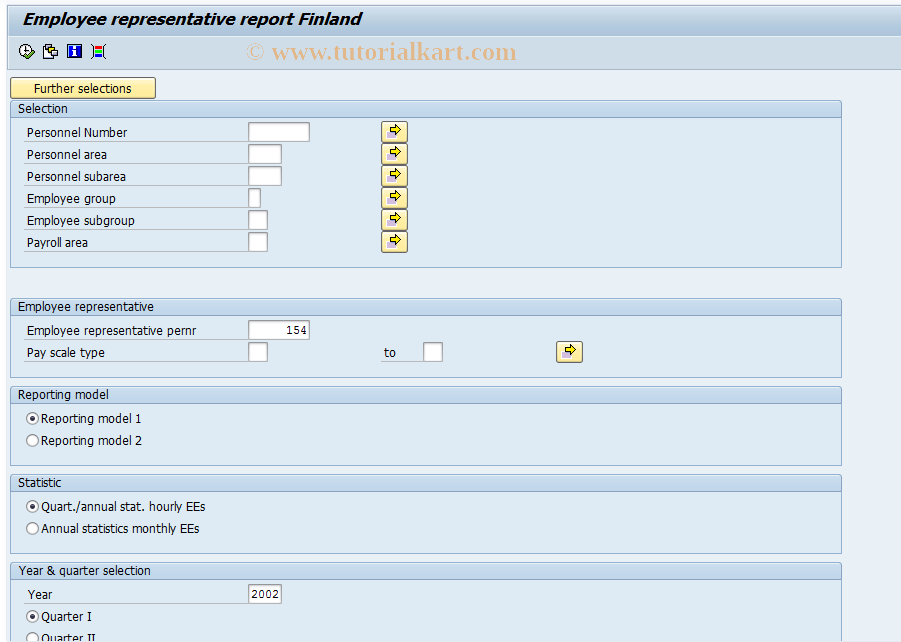
Task: Focus the Employee group input field
Action: 255,198
